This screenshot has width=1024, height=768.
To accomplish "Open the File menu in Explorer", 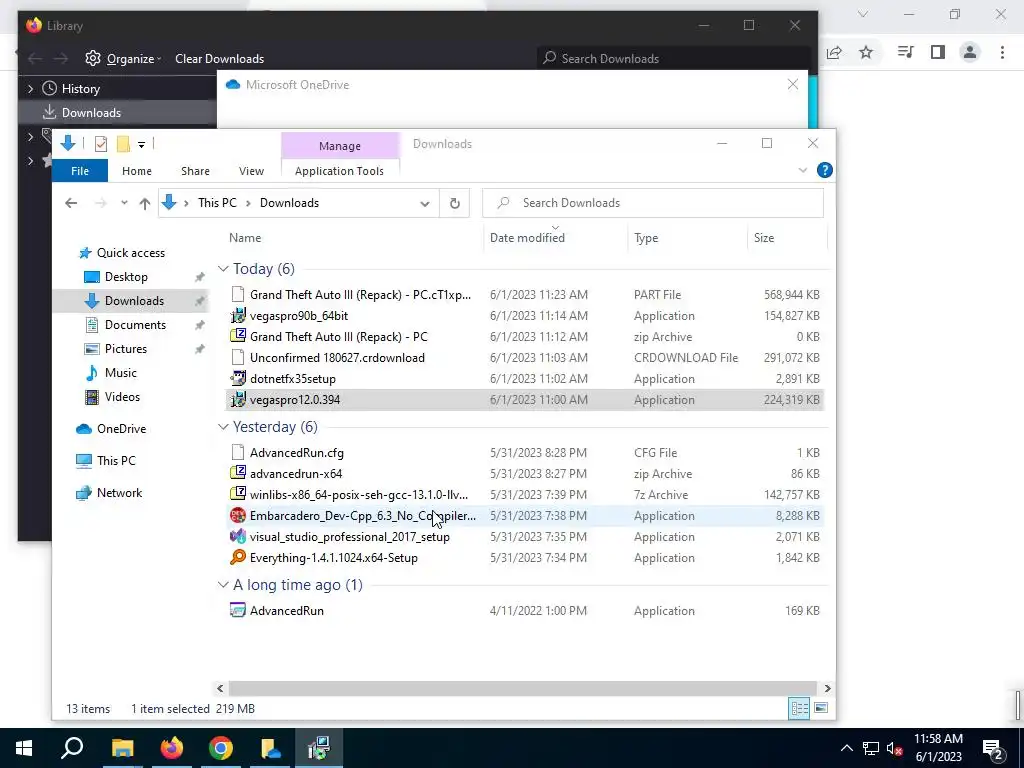I will (80, 171).
